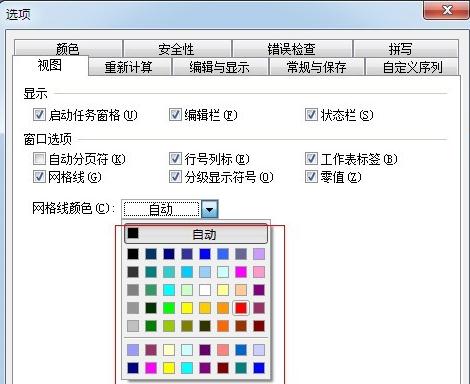Uncheck the 编辑栏 option
The image size is (470, 384).
[175, 115]
